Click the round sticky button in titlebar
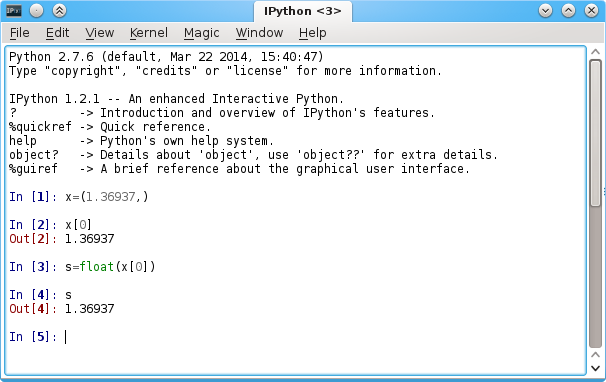This screenshot has width=606, height=382. [x=36, y=11]
